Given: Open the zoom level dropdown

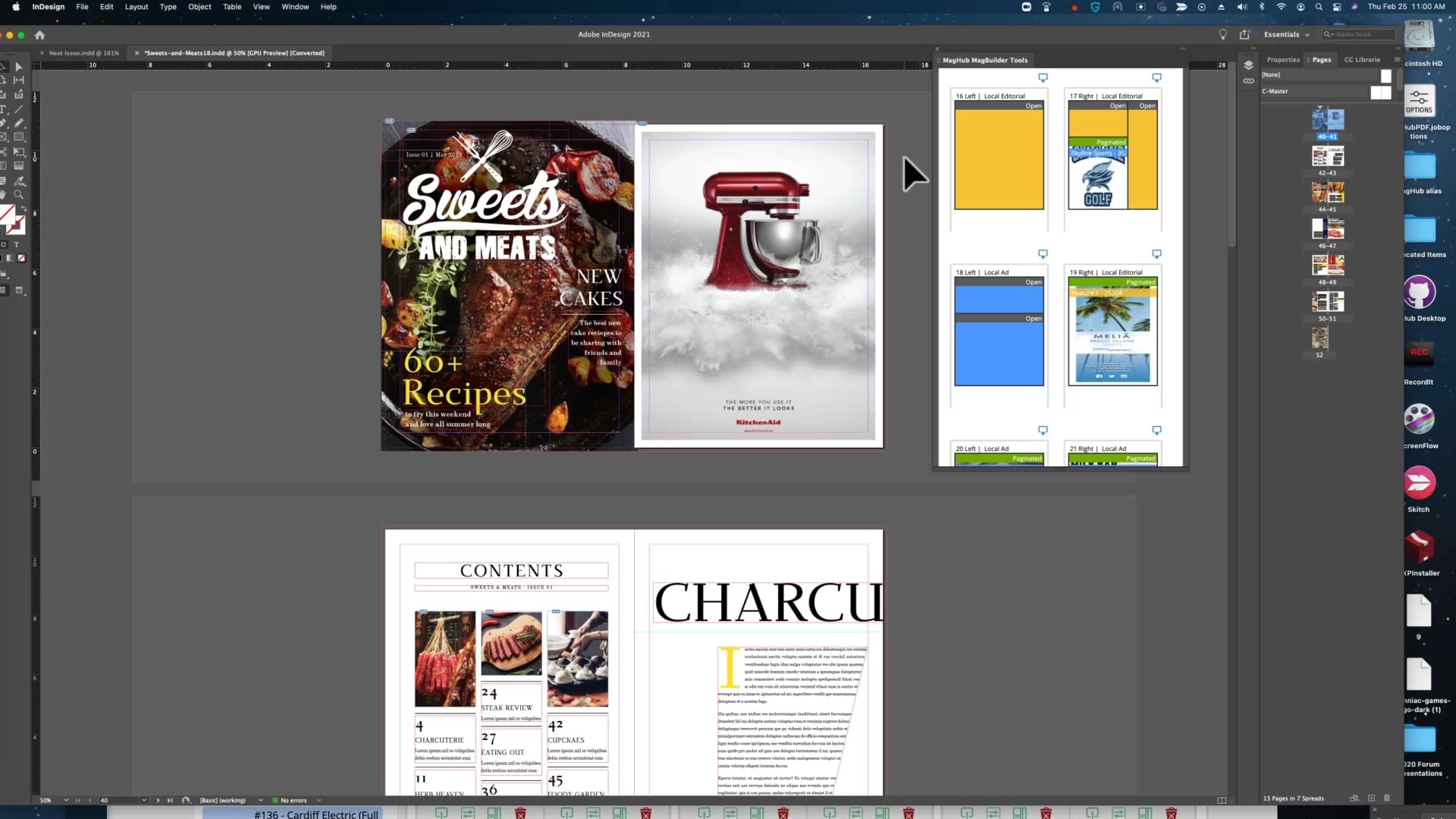Looking at the screenshot, I should (66, 800).
